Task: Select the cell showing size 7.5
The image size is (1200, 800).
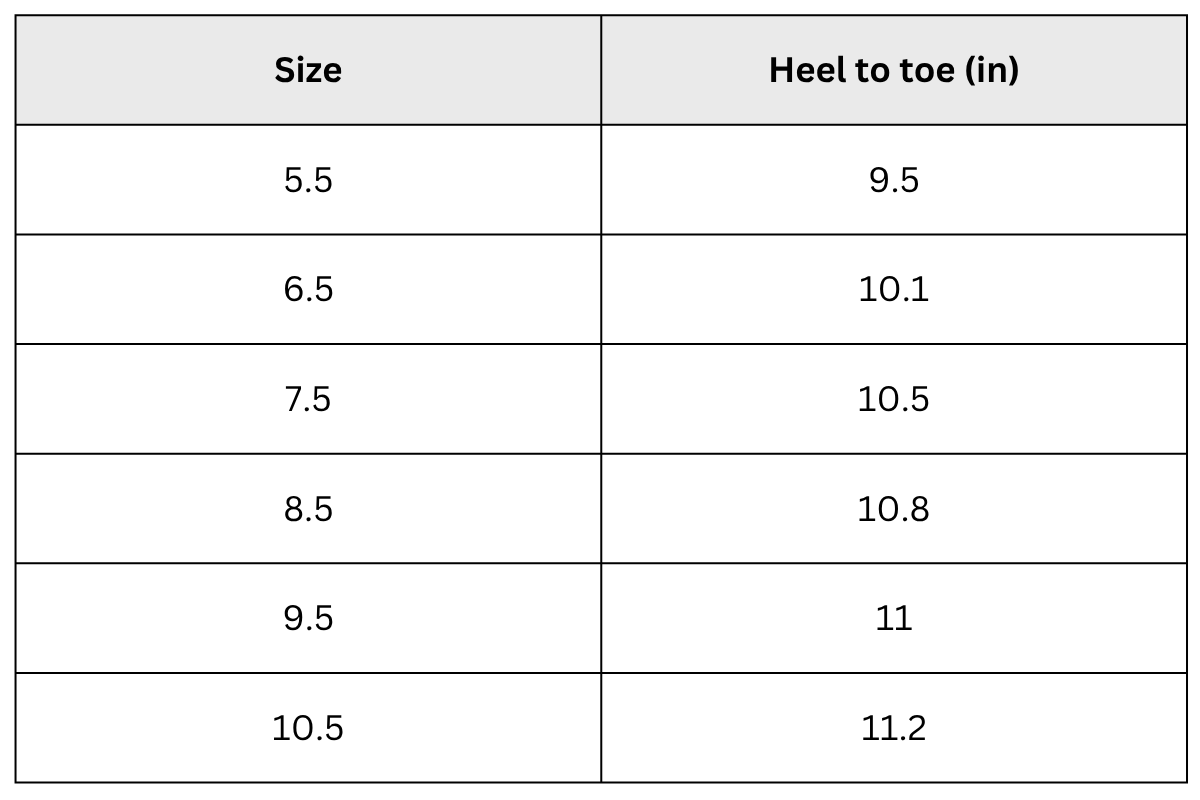Action: click(x=308, y=399)
